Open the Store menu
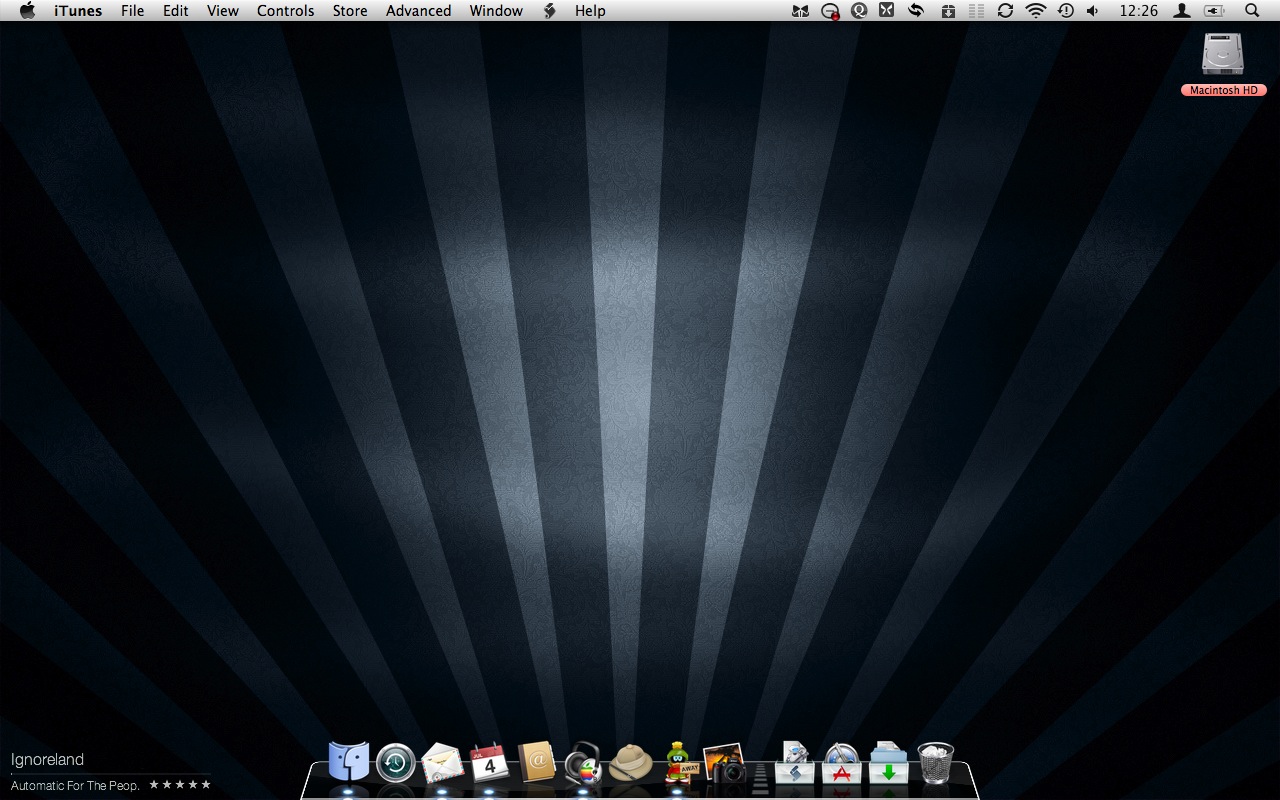The width and height of the screenshot is (1280, 800). pos(350,11)
